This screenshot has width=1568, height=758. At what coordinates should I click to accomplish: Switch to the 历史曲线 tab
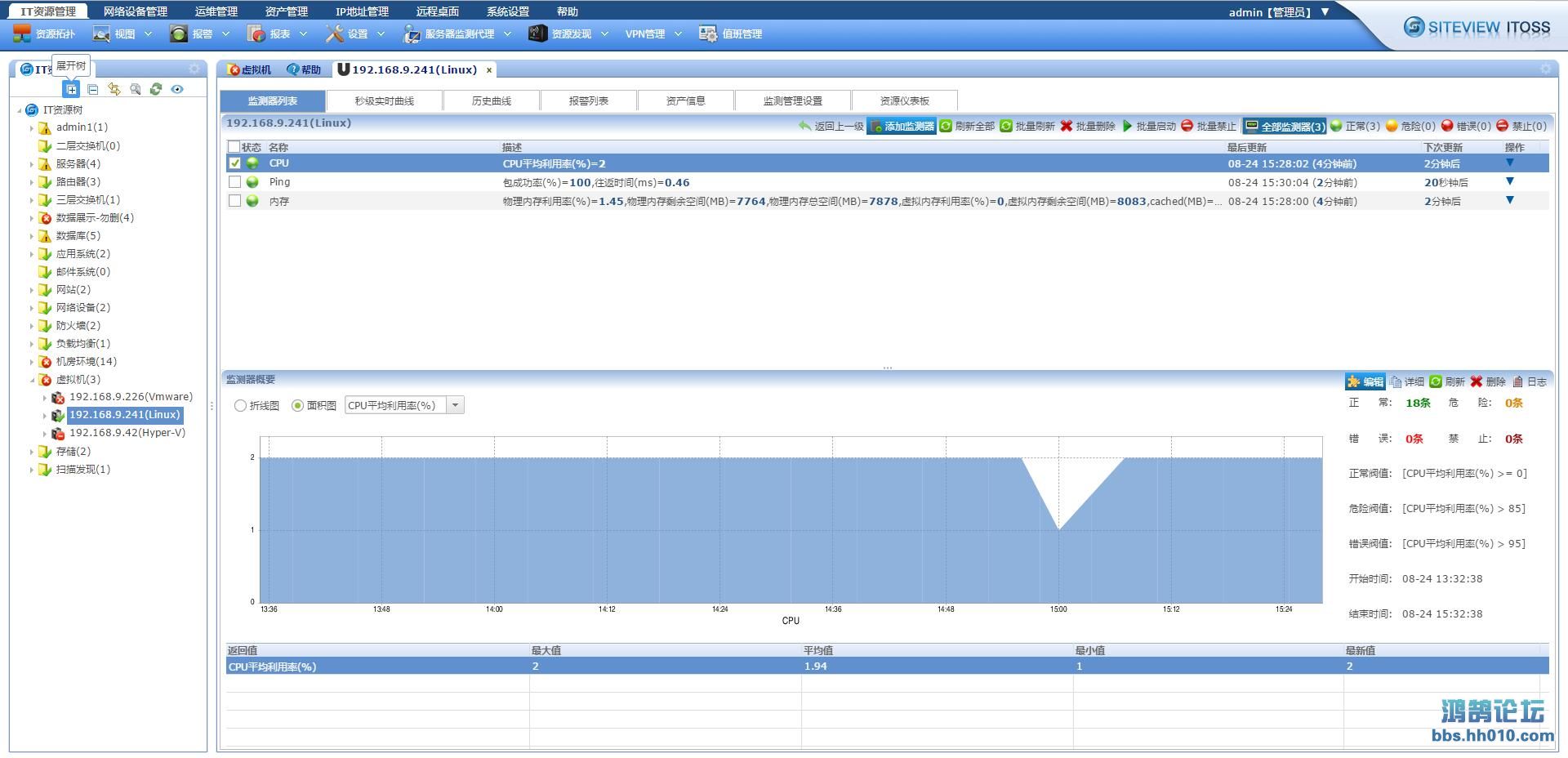(x=492, y=100)
